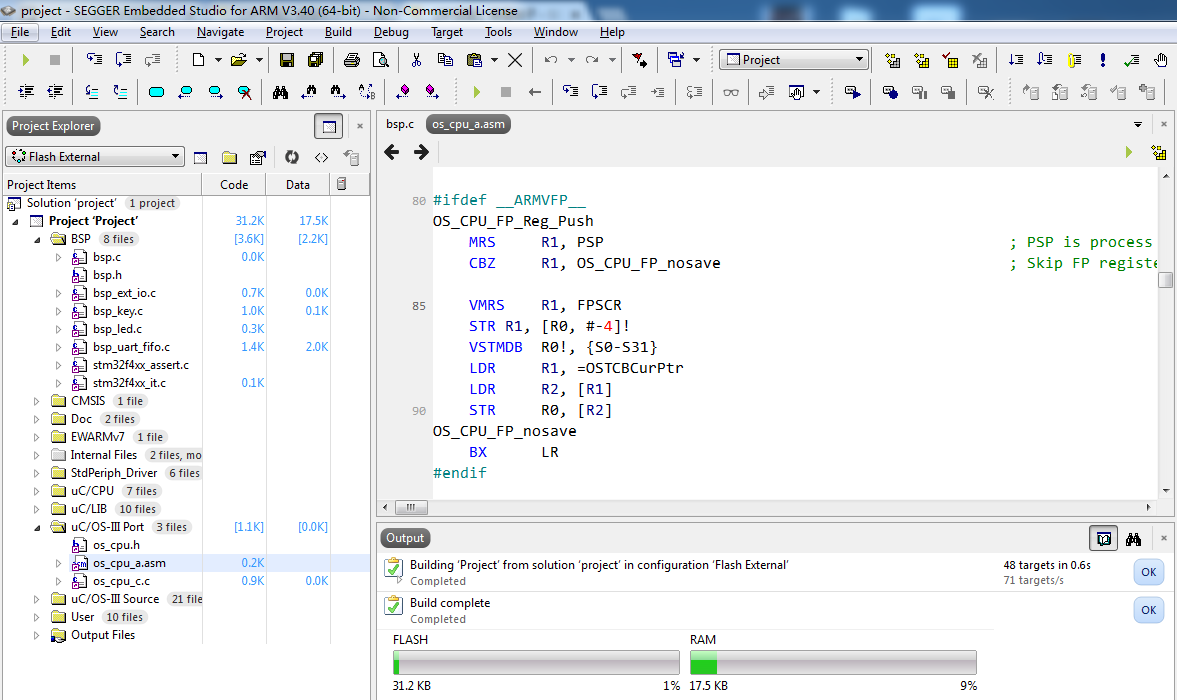Toggle the Output panel view button
1177x700 pixels.
click(1103, 539)
